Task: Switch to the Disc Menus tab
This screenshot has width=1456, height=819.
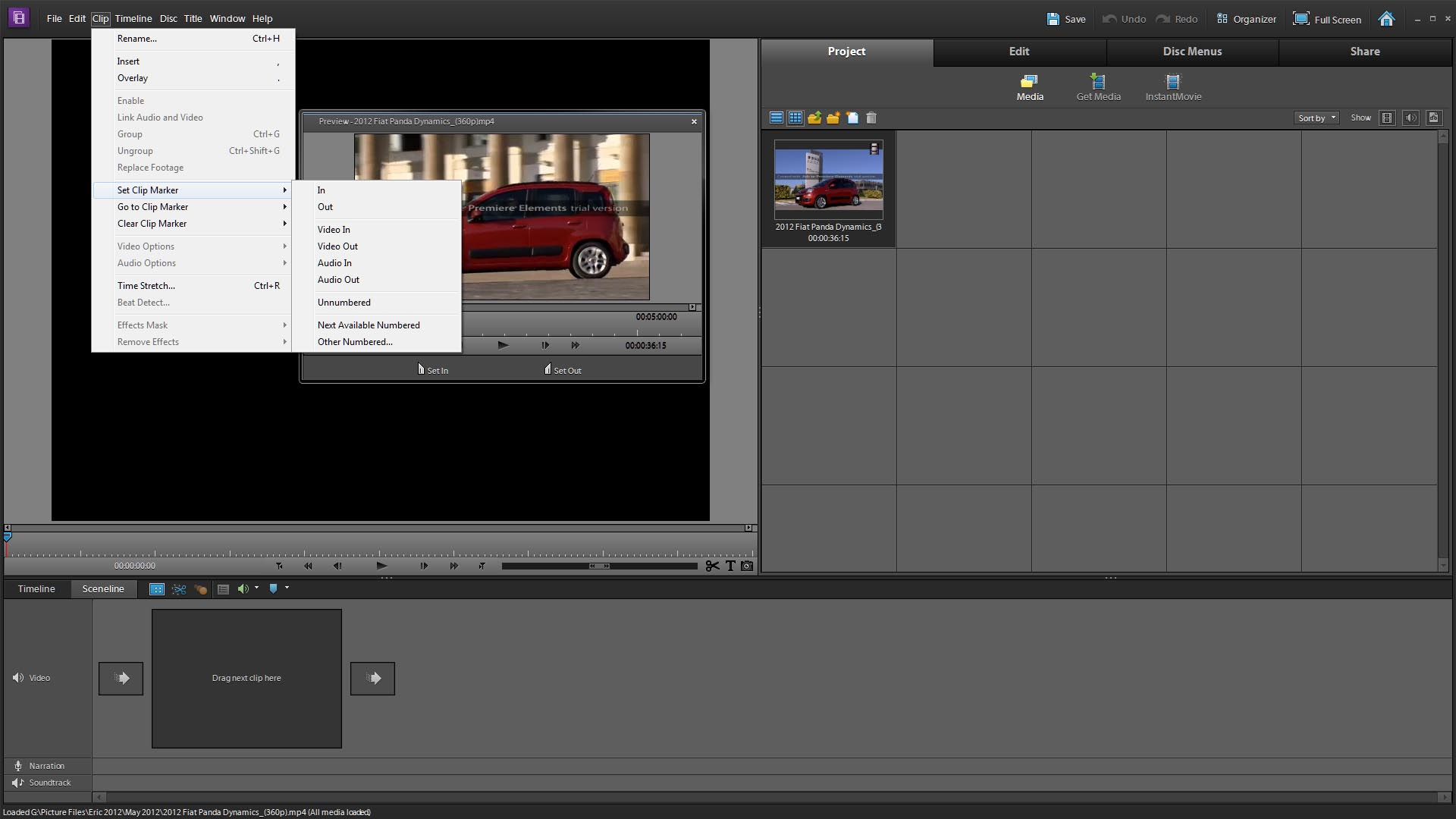Action: [x=1192, y=52]
